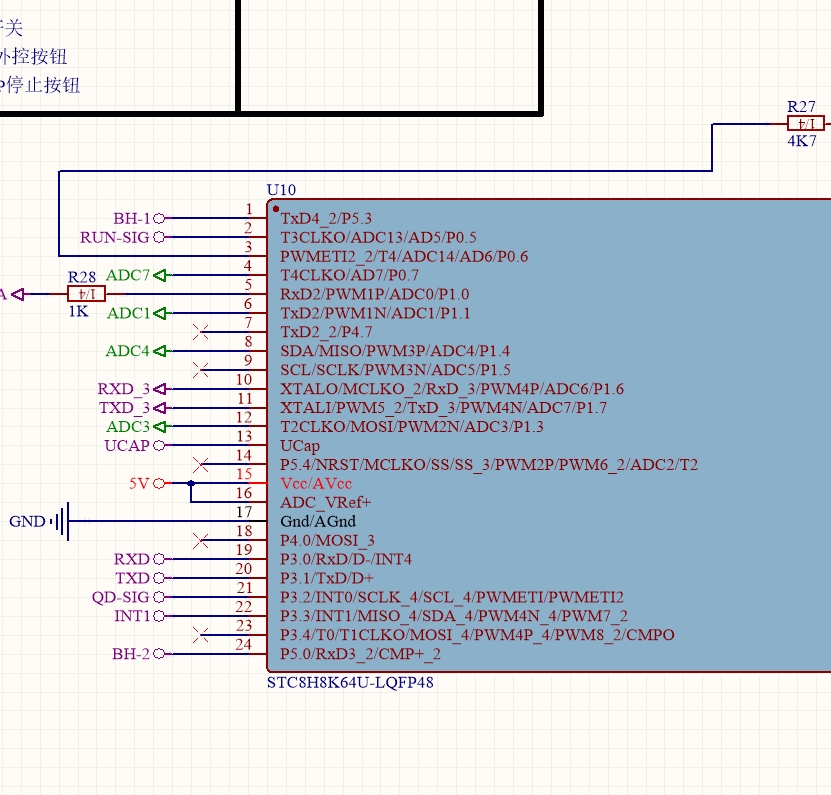Image resolution: width=831 pixels, height=795 pixels.
Task: Click the XTALO/MCLKO_2/RxD_3 pin name
Action: (452, 389)
